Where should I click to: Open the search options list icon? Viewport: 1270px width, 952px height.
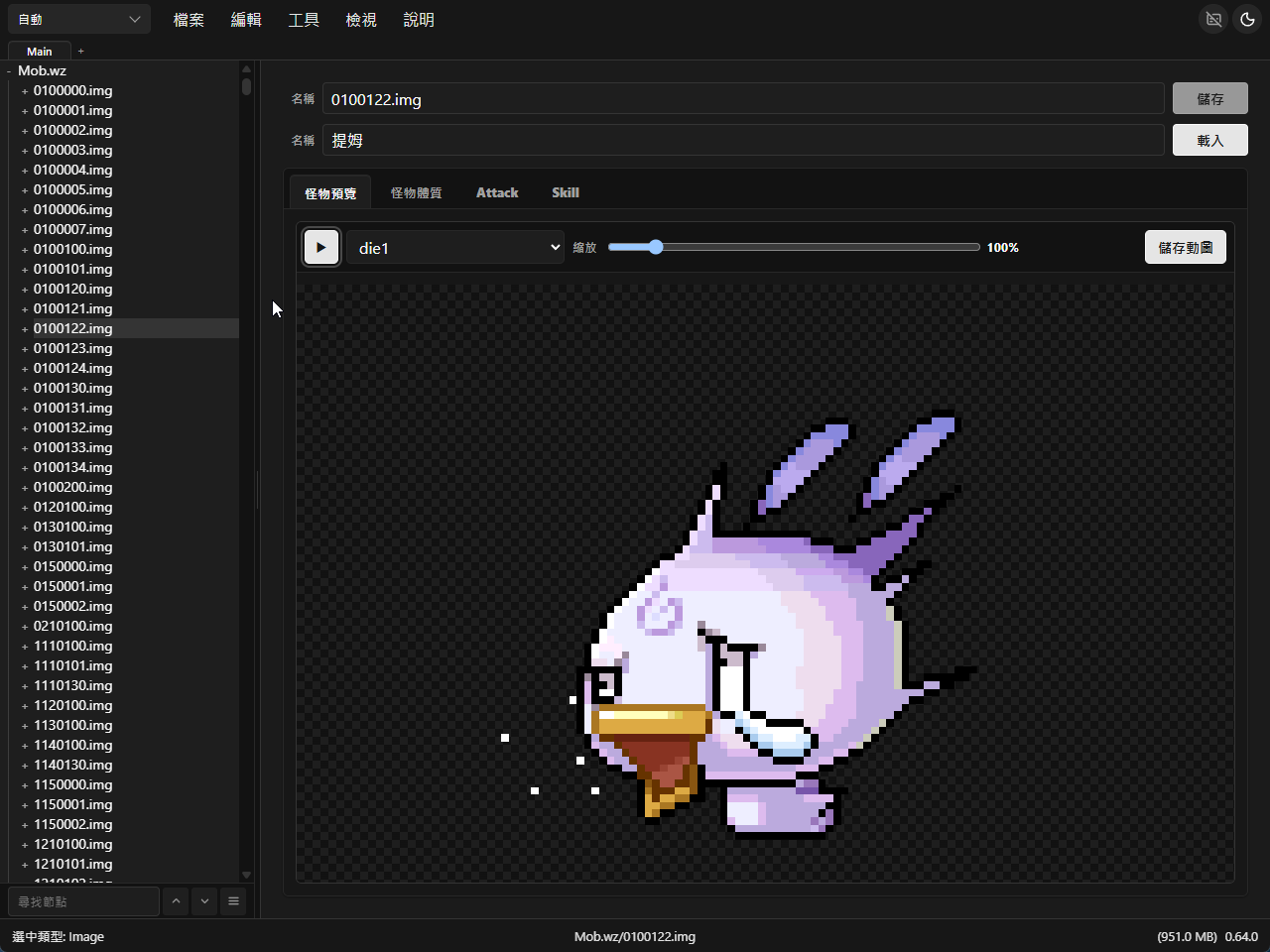pos(233,901)
